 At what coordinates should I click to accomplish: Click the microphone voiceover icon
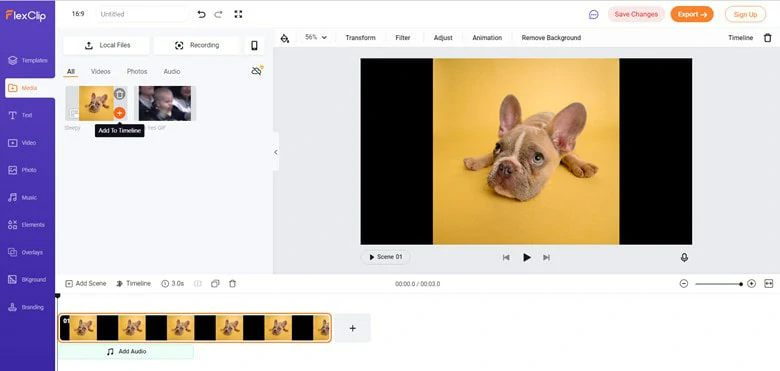tap(684, 257)
